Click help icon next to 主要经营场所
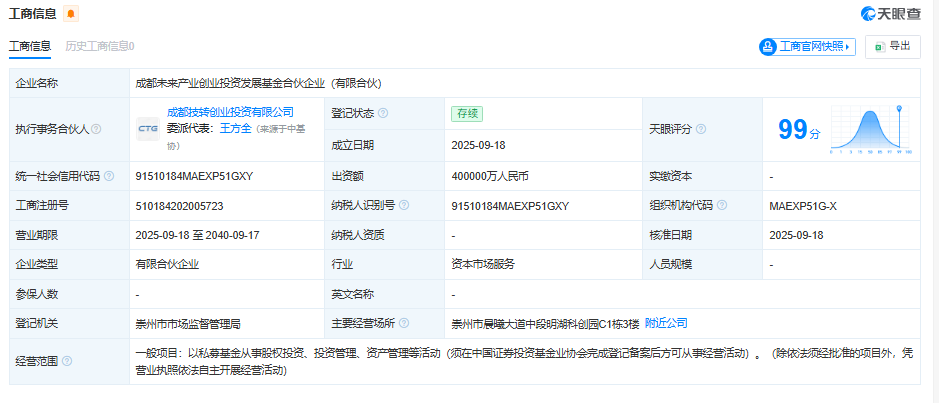This screenshot has height=403, width=939. point(403,323)
